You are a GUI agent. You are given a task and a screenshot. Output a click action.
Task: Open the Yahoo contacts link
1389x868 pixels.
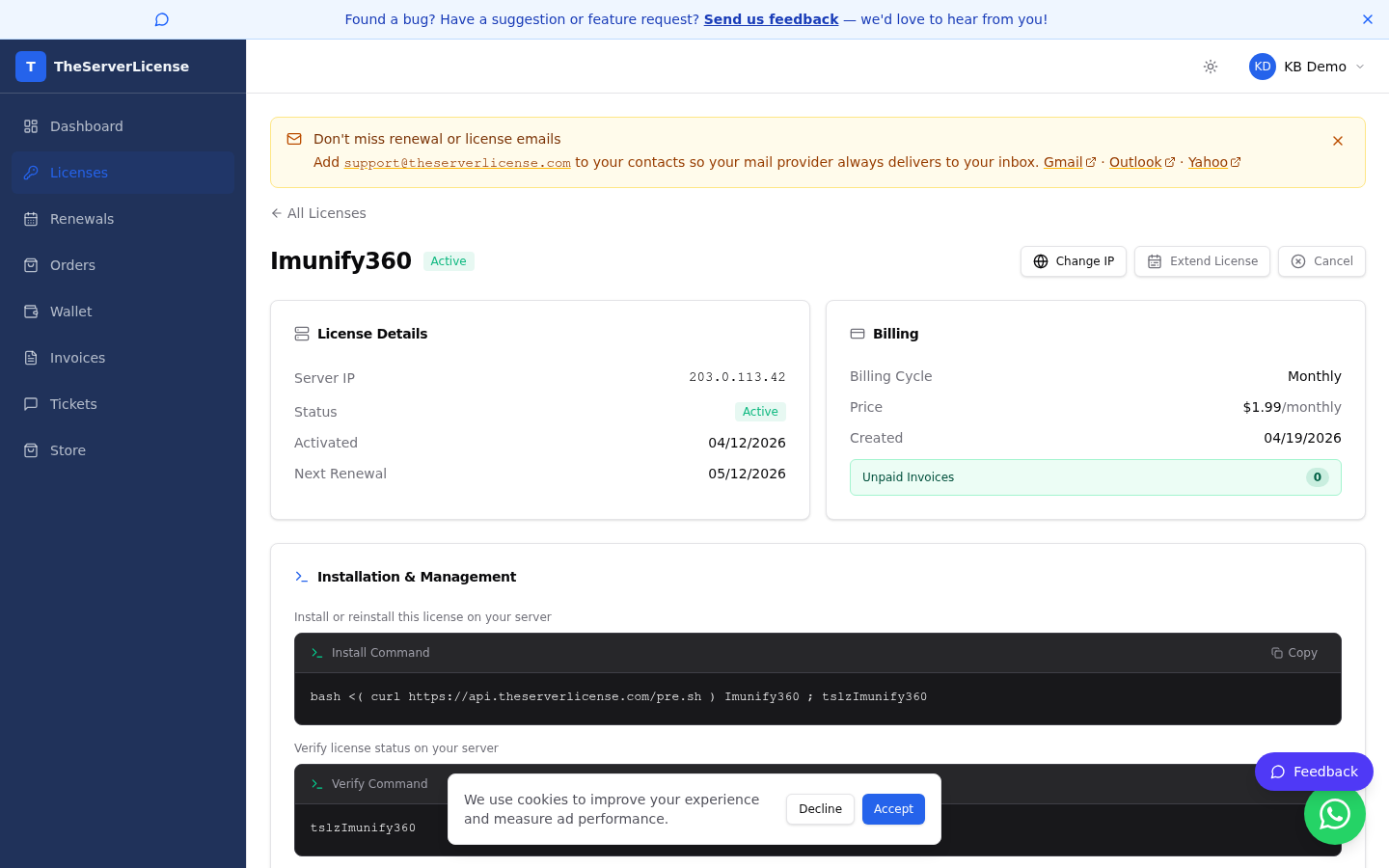(1214, 162)
